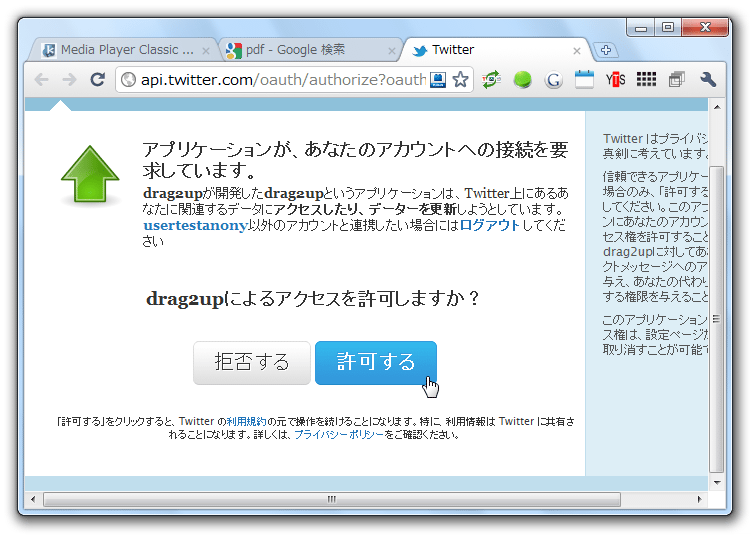Image resolution: width=755 pixels, height=538 pixels.
Task: Click the site info globe icon
Action: pos(128,79)
